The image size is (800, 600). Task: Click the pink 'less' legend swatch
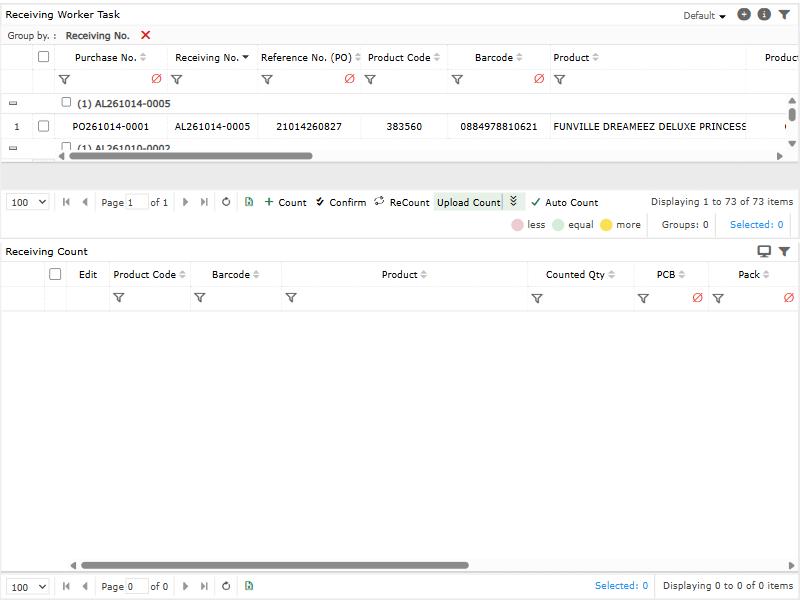[x=517, y=225]
